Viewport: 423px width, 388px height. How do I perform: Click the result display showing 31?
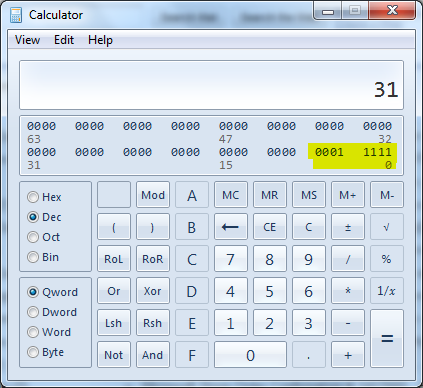211,85
